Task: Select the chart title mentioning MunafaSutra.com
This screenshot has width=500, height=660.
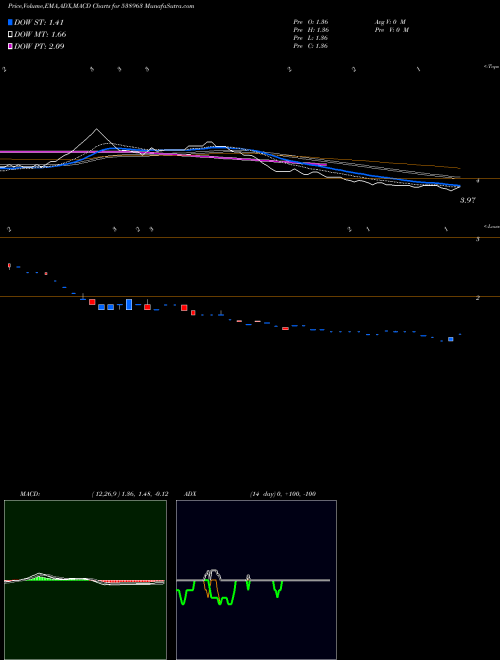Action: tap(101, 6)
